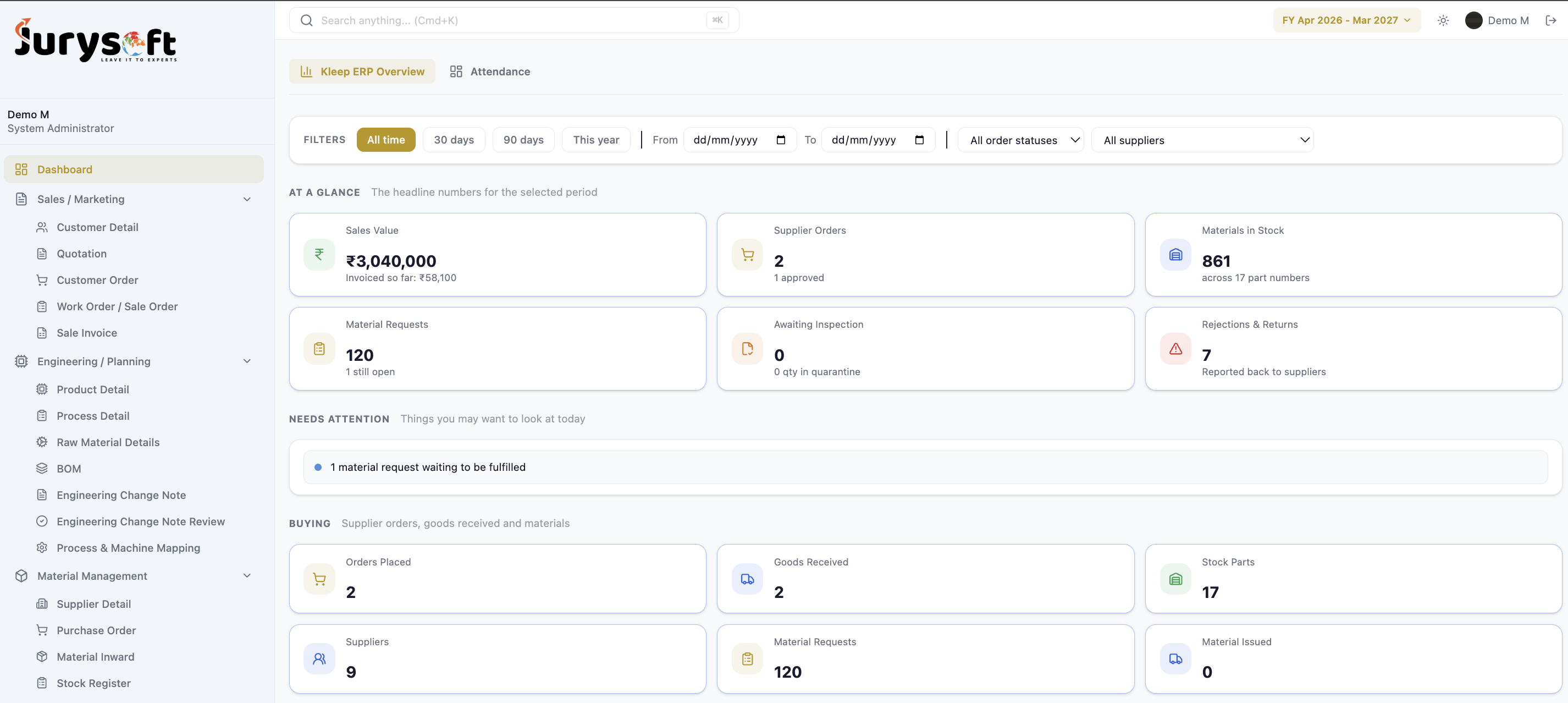
Task: Collapse the Material Management section
Action: pyautogui.click(x=134, y=576)
